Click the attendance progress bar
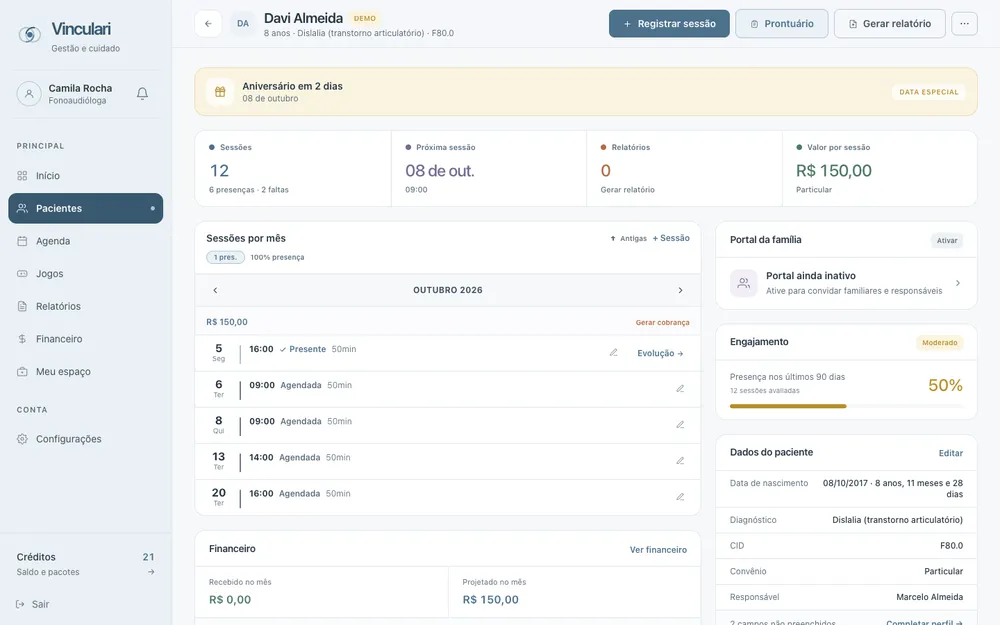Image resolution: width=1000 pixels, height=625 pixels. pyautogui.click(x=846, y=406)
